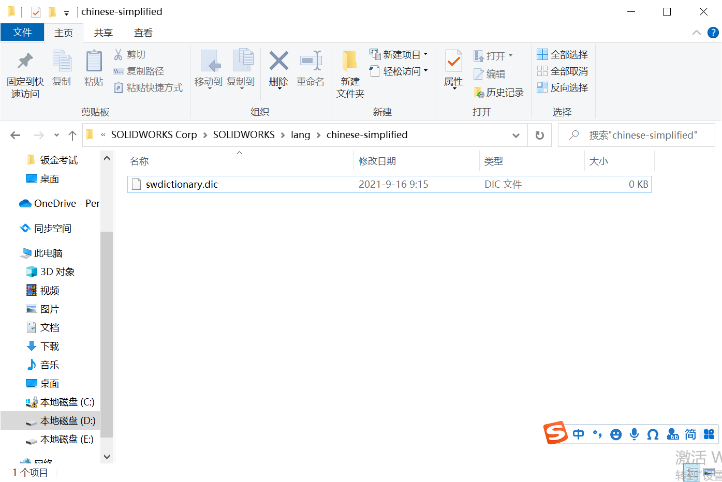This screenshot has width=722, height=482.
Task: Select Local Disk (E:) in navigation pane
Action: click(60, 439)
